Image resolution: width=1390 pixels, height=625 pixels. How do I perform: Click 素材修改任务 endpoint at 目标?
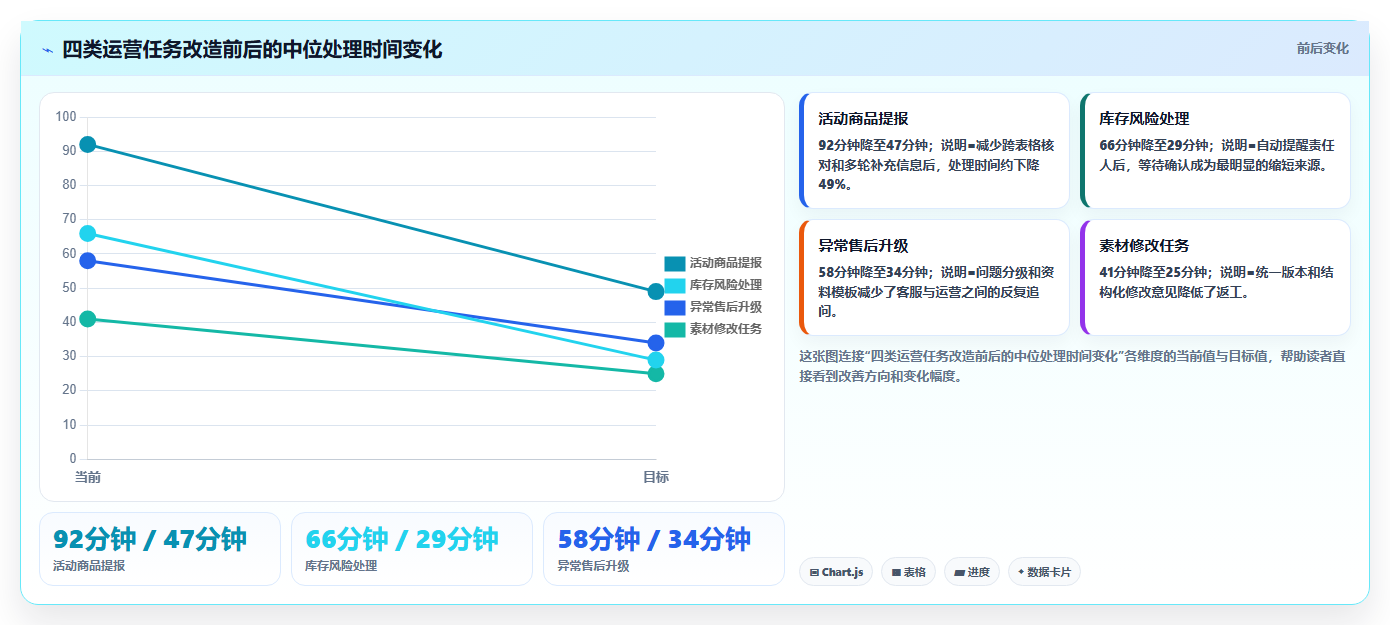point(656,374)
